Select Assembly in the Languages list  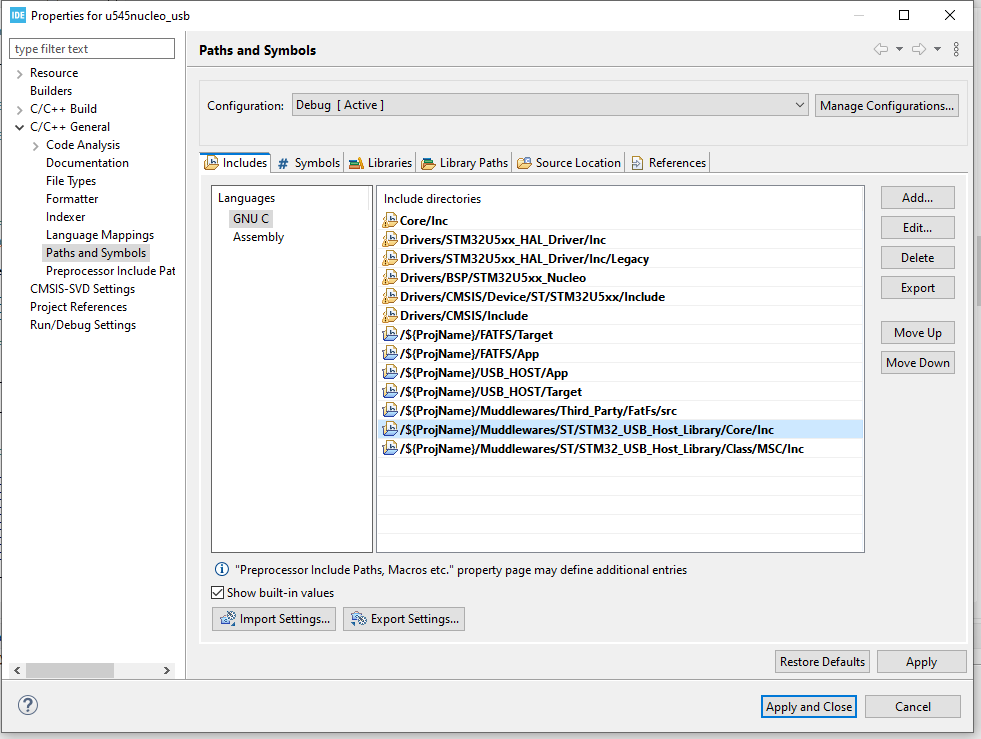[258, 237]
